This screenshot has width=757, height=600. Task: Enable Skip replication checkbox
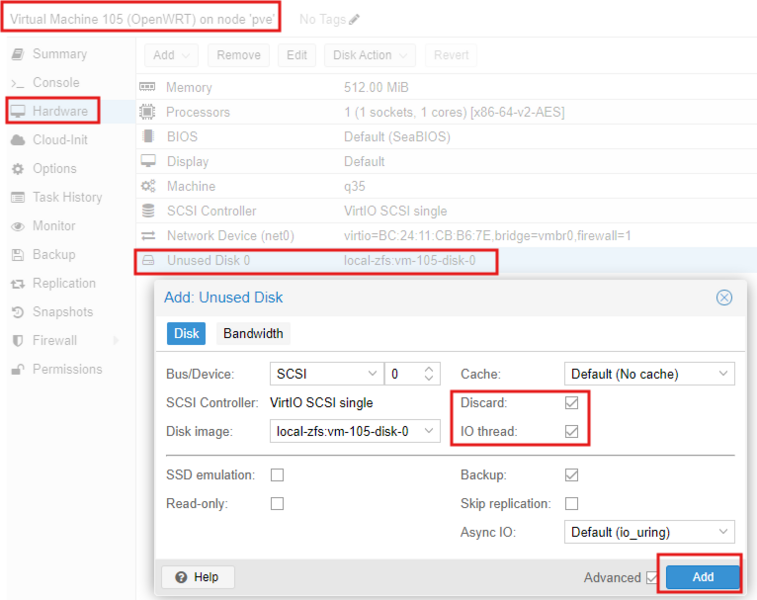coord(572,503)
